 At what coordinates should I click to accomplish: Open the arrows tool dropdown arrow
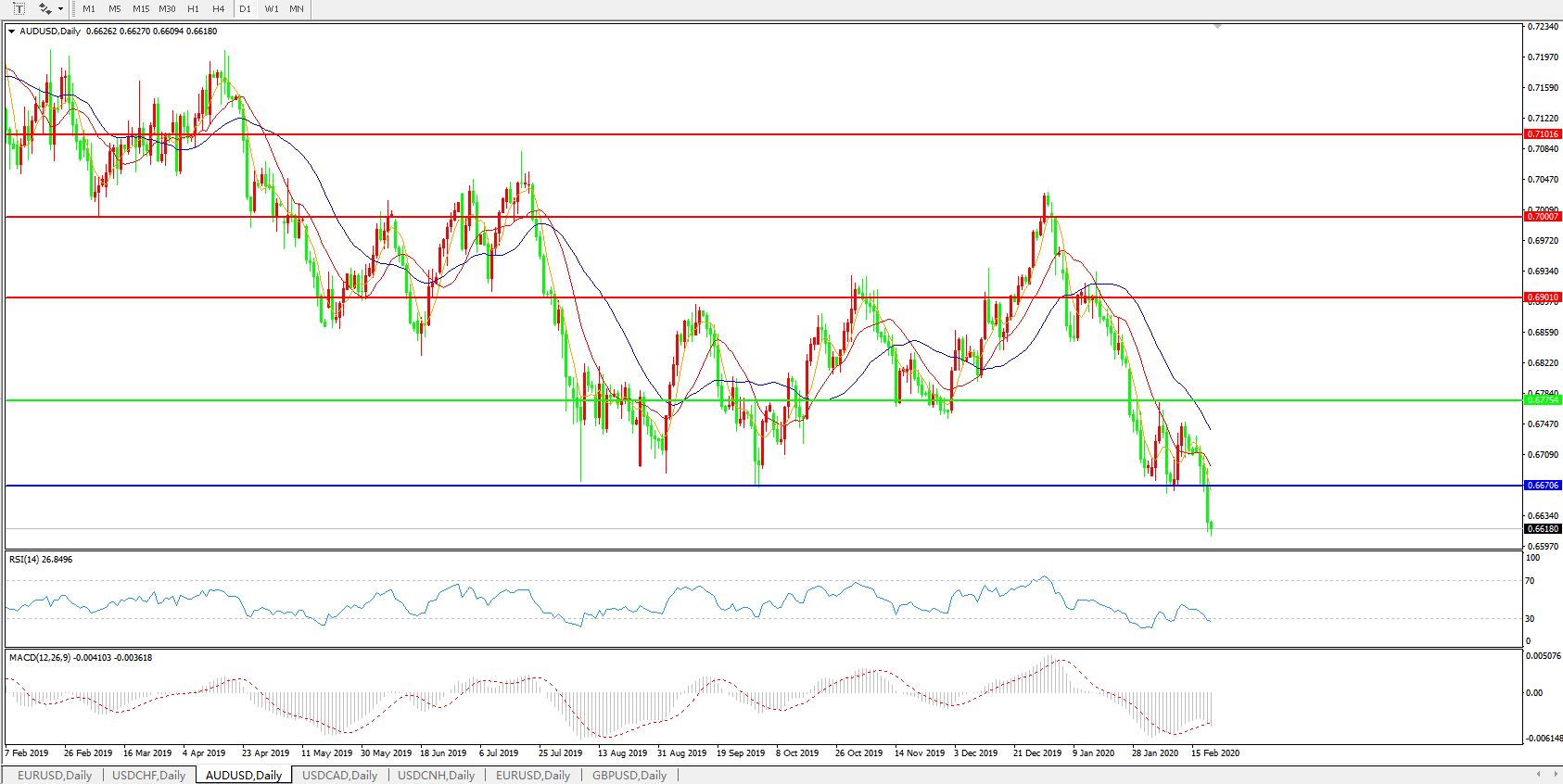point(61,9)
